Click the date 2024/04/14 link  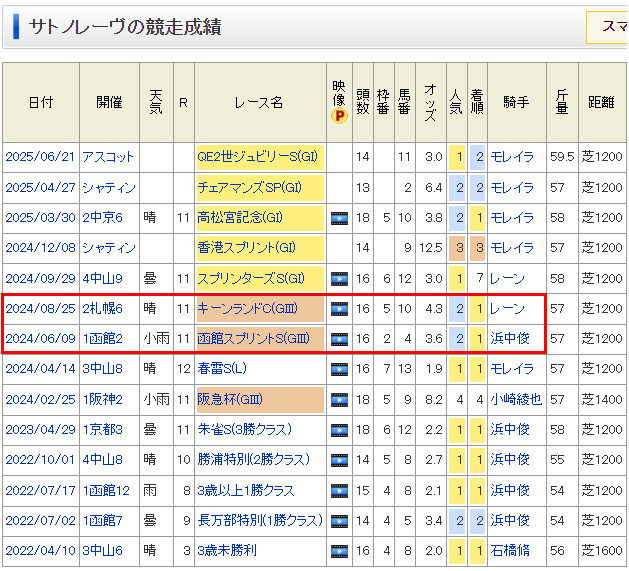tap(40, 368)
